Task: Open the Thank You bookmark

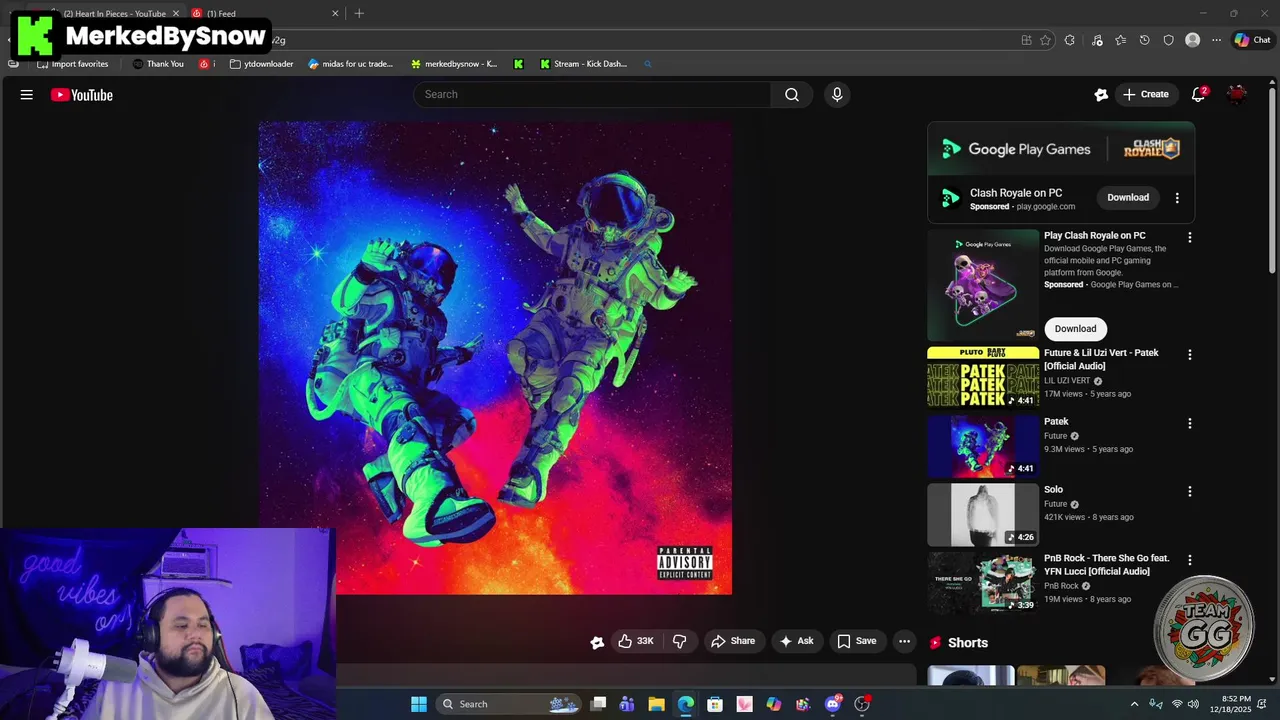Action: pyautogui.click(x=158, y=64)
